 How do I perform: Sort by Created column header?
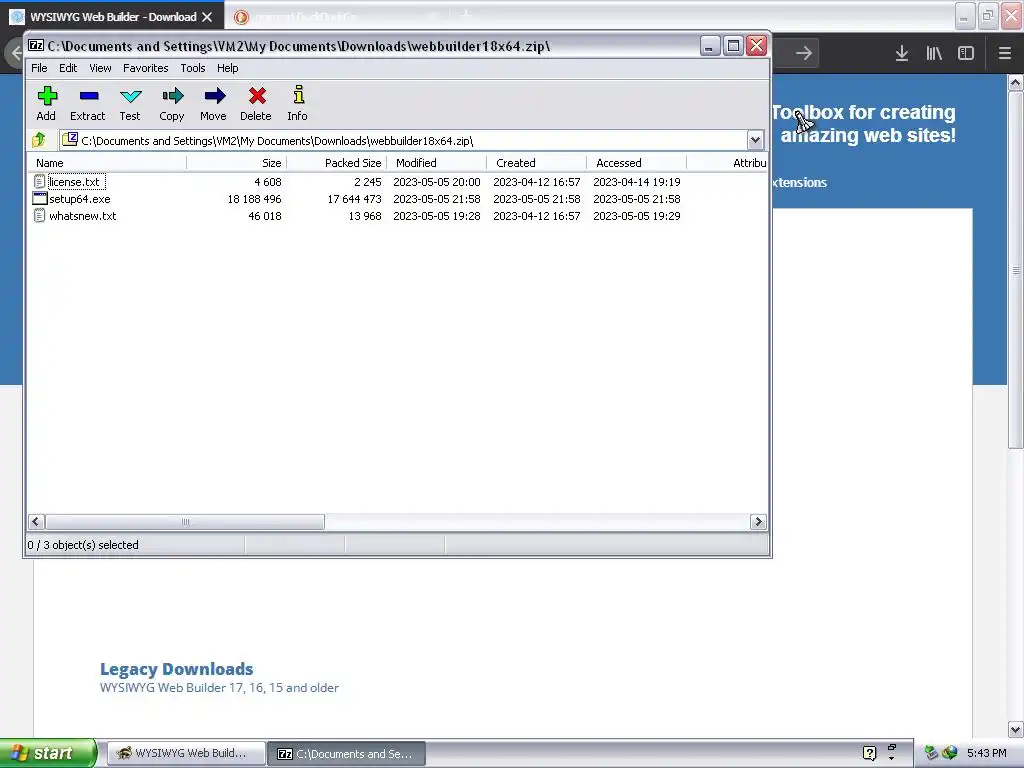click(536, 163)
